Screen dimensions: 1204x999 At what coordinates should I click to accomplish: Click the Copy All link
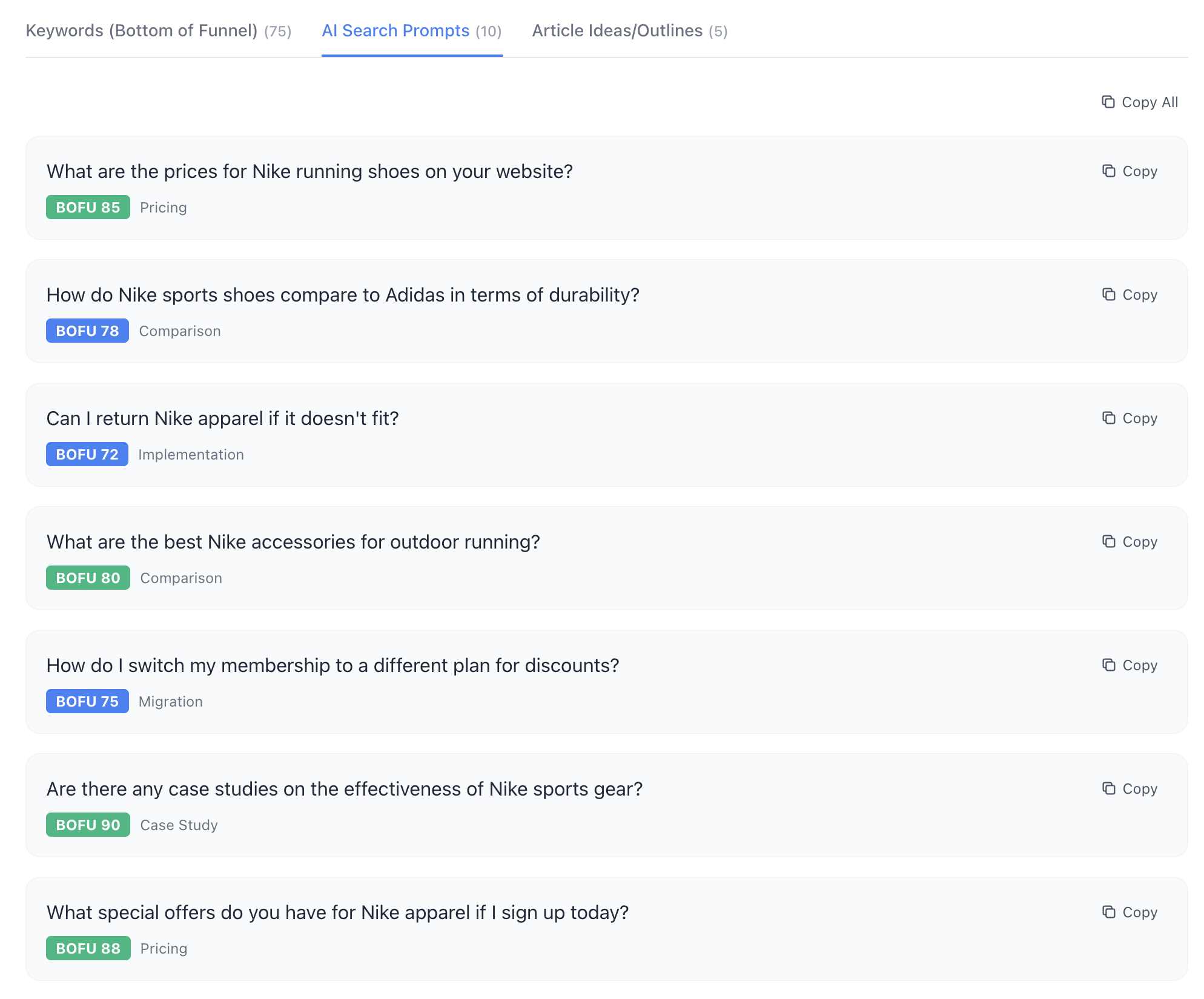click(1149, 102)
